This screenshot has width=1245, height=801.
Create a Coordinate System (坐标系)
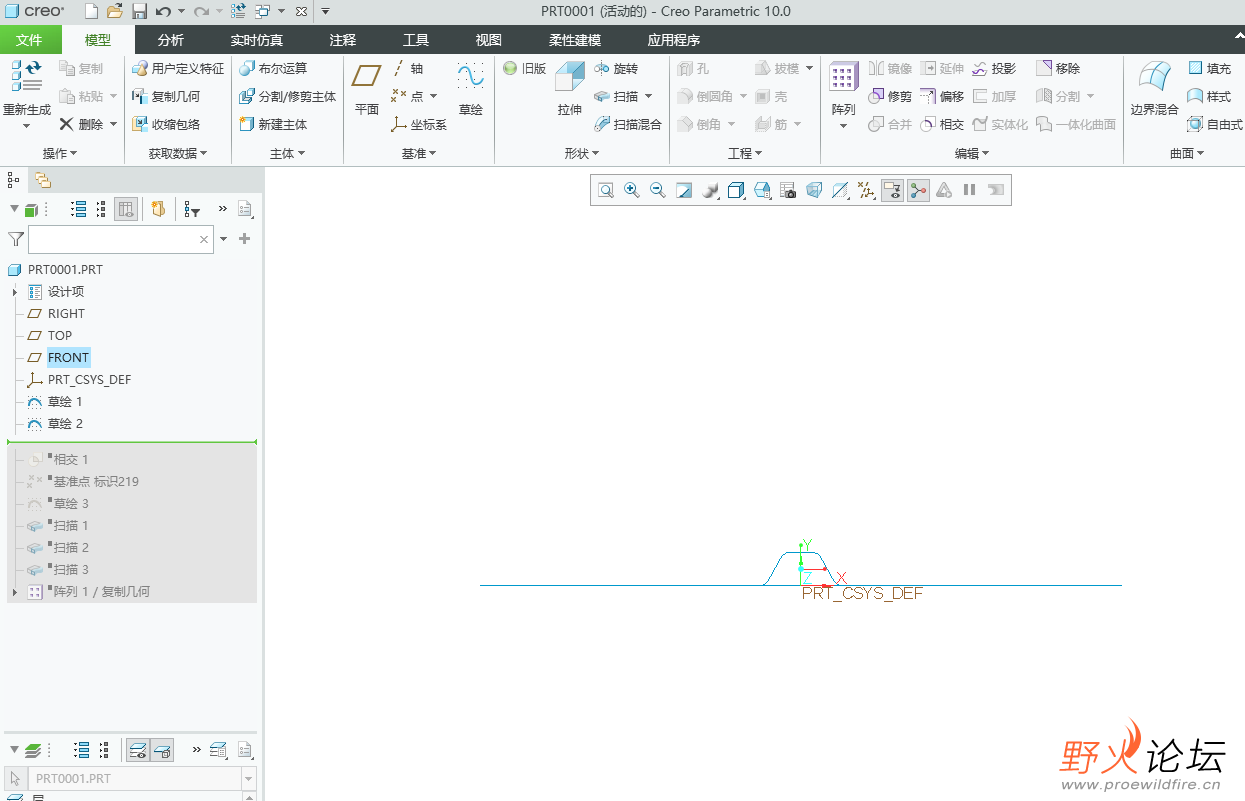pyautogui.click(x=419, y=124)
